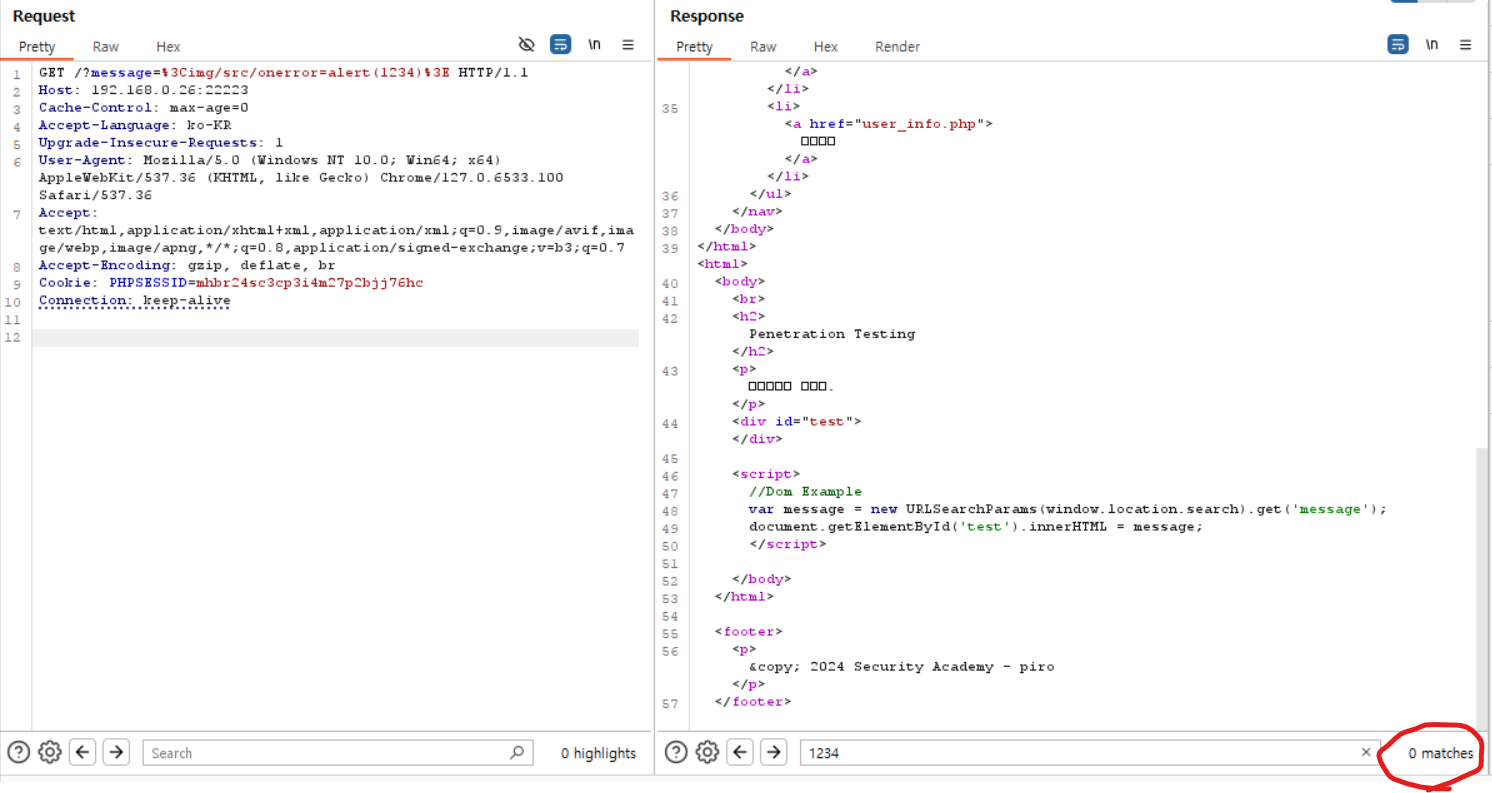Toggle \n non-printable characters in Response
Screen dimensions: 1492x793
1432,44
